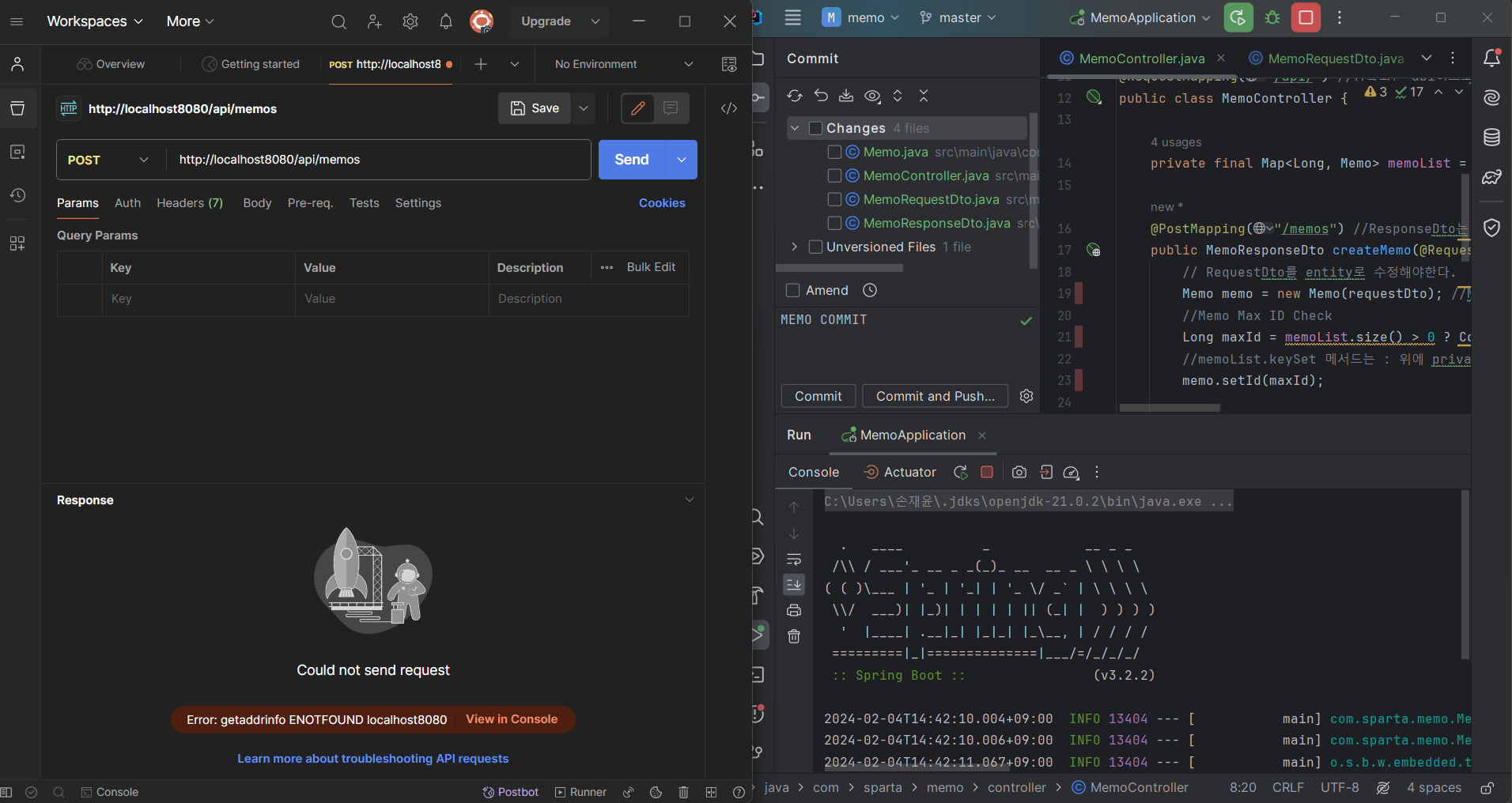Open commit message history clock

pyautogui.click(x=870, y=290)
